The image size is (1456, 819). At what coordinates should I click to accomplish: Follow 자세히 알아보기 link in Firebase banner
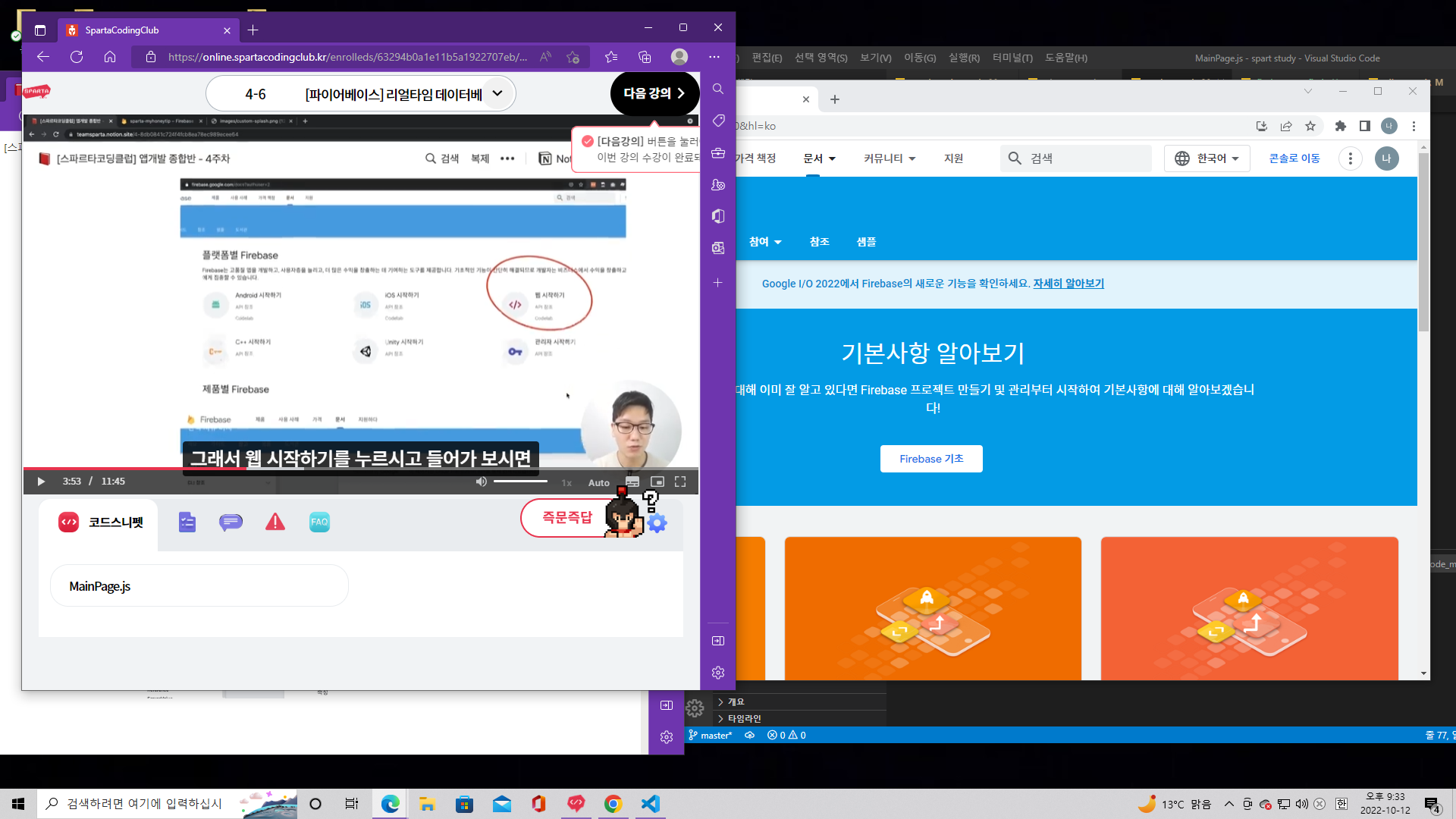1068,284
